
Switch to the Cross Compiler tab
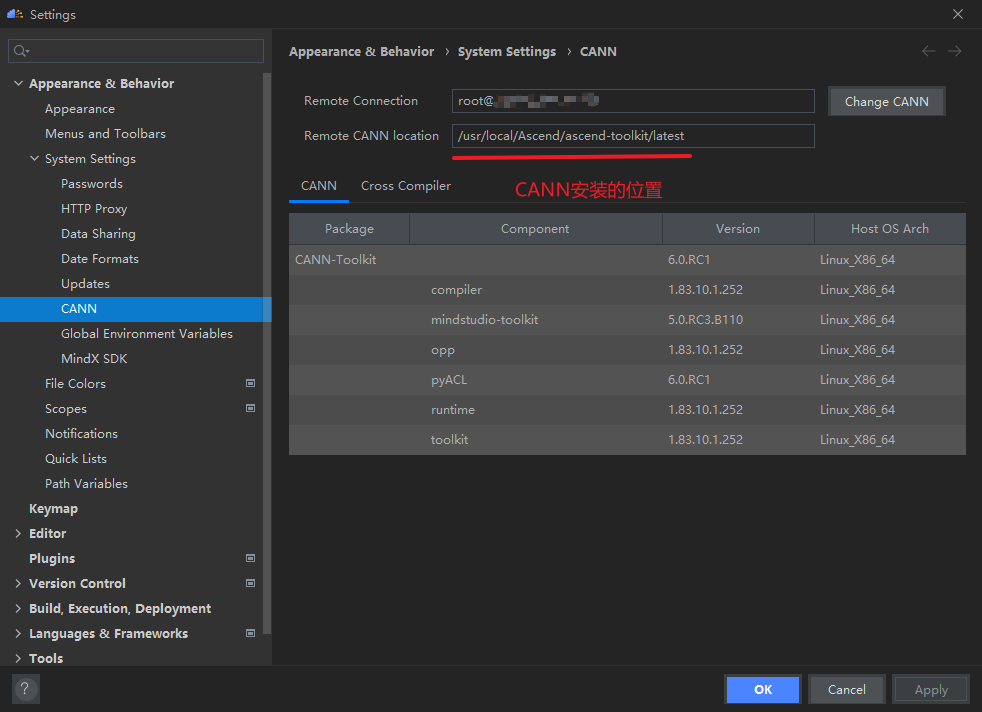pos(406,186)
